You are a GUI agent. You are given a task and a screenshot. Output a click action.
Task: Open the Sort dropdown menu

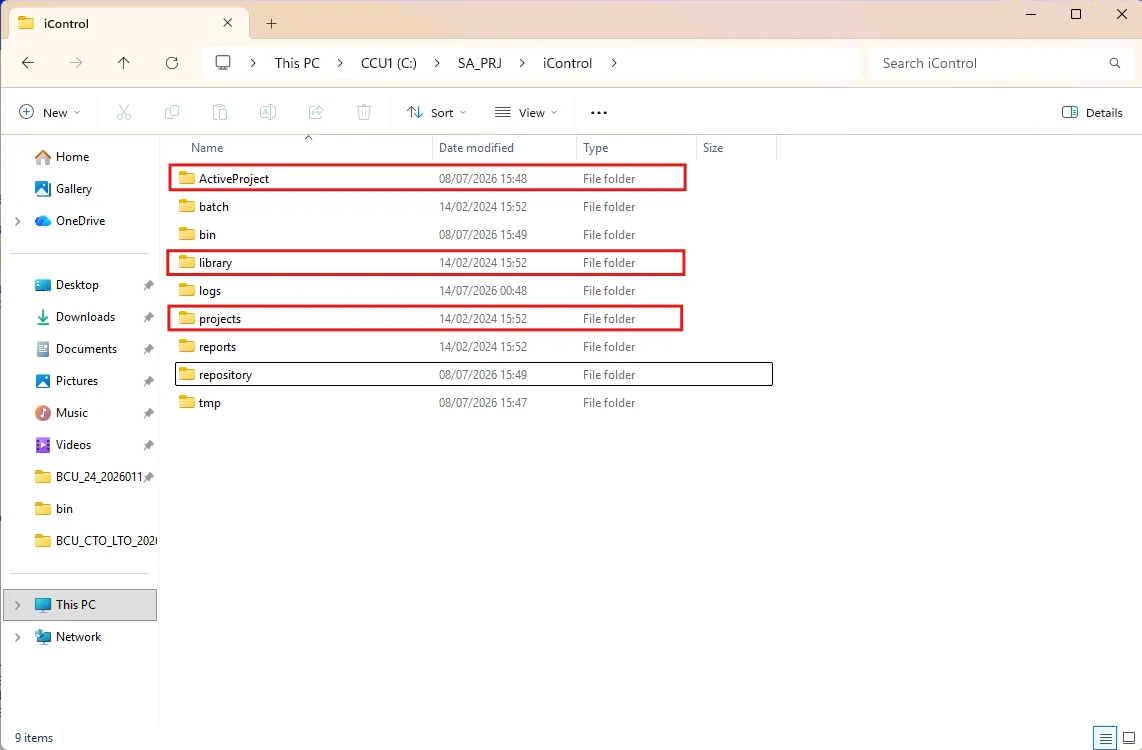(x=436, y=113)
